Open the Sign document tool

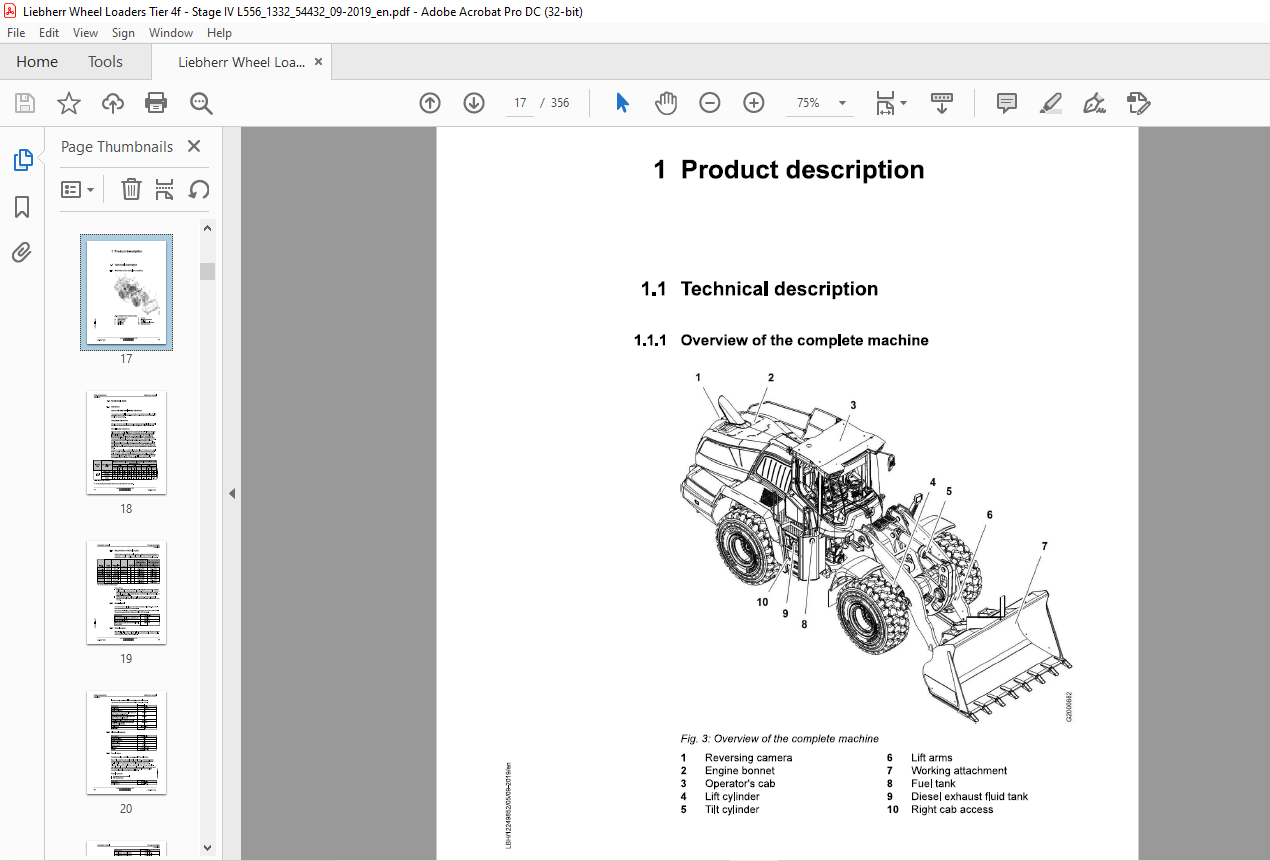coord(1094,103)
